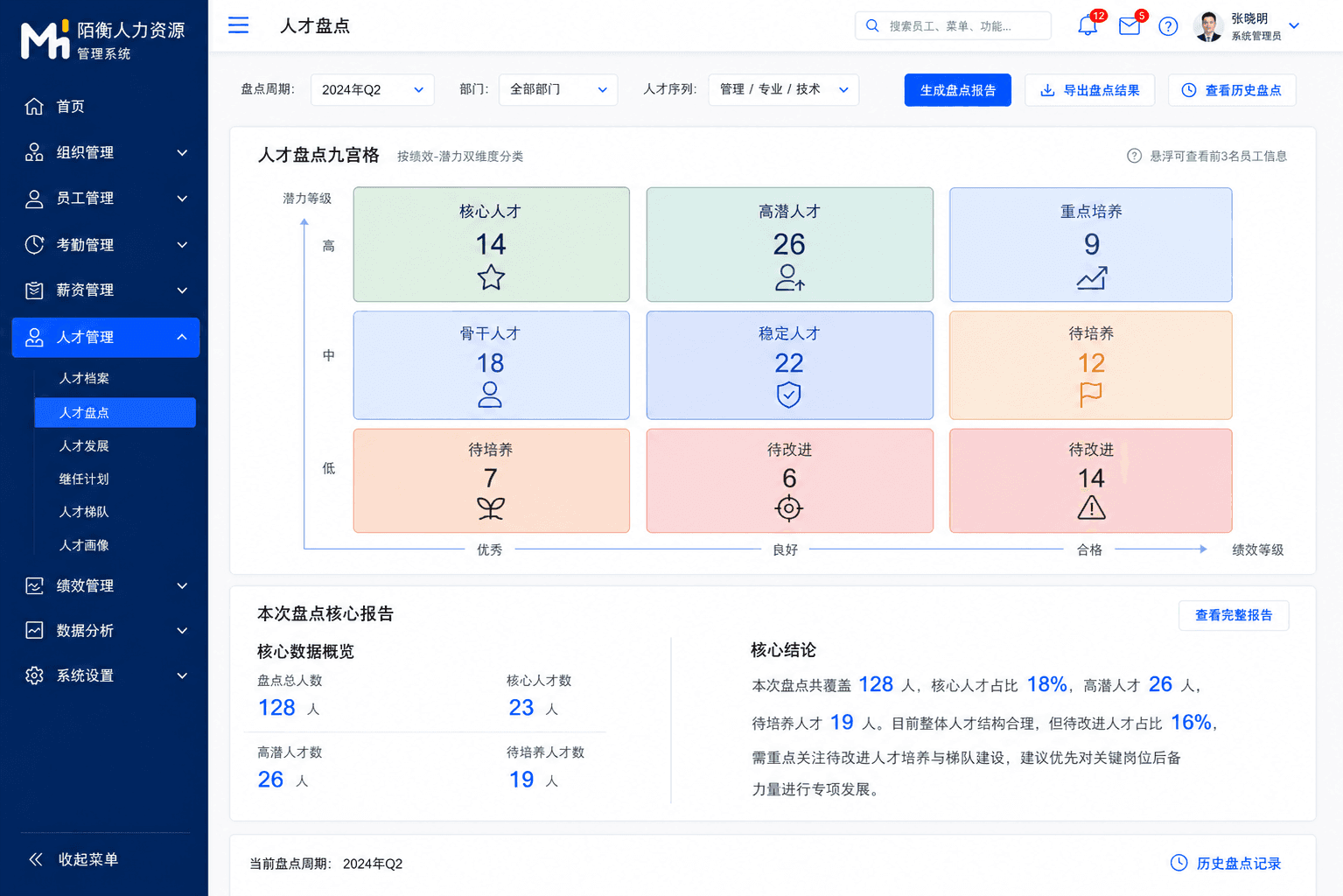
Task: Click the 核心人才 star icon
Action: click(491, 277)
